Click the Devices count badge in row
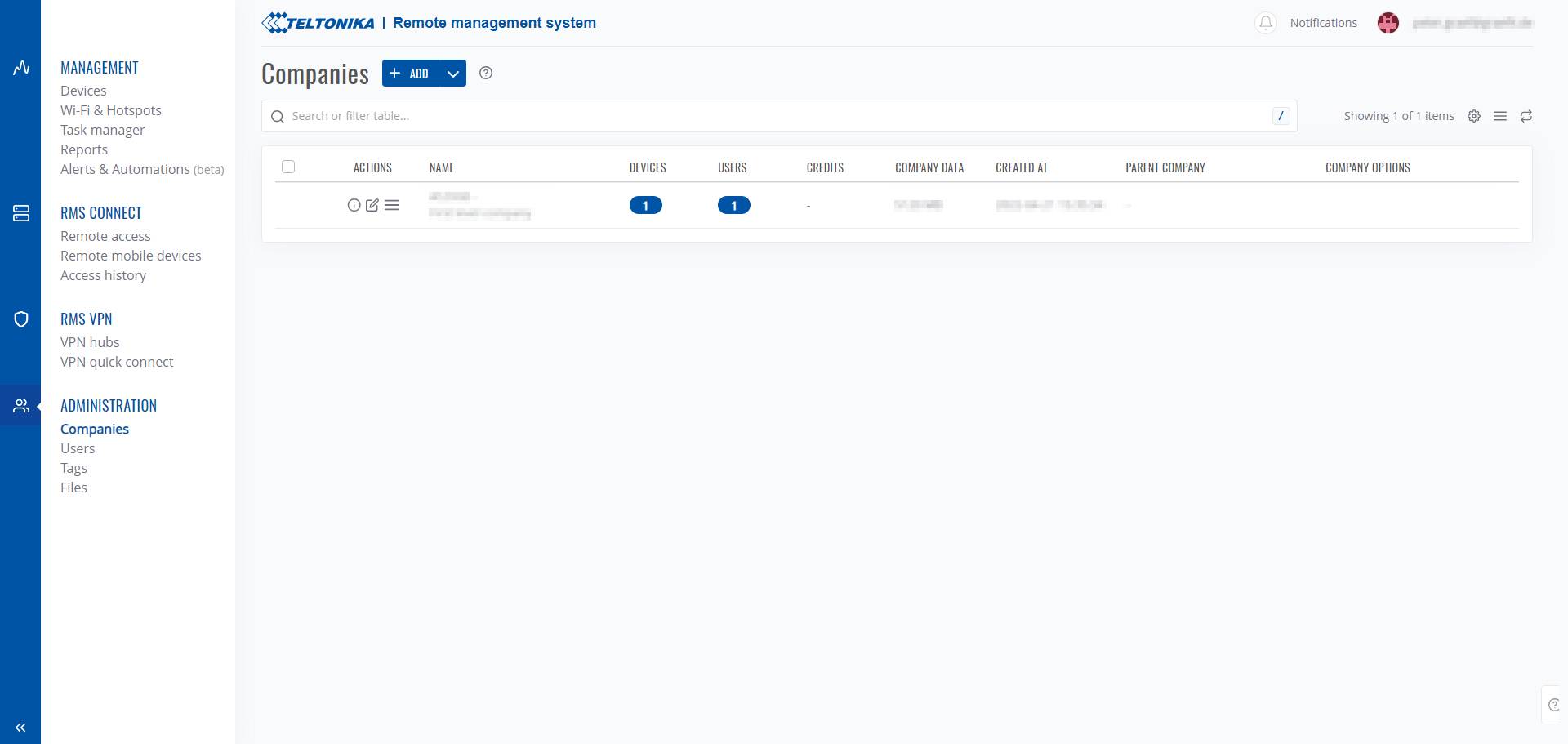Screen dimensions: 1568x744 coord(646,205)
